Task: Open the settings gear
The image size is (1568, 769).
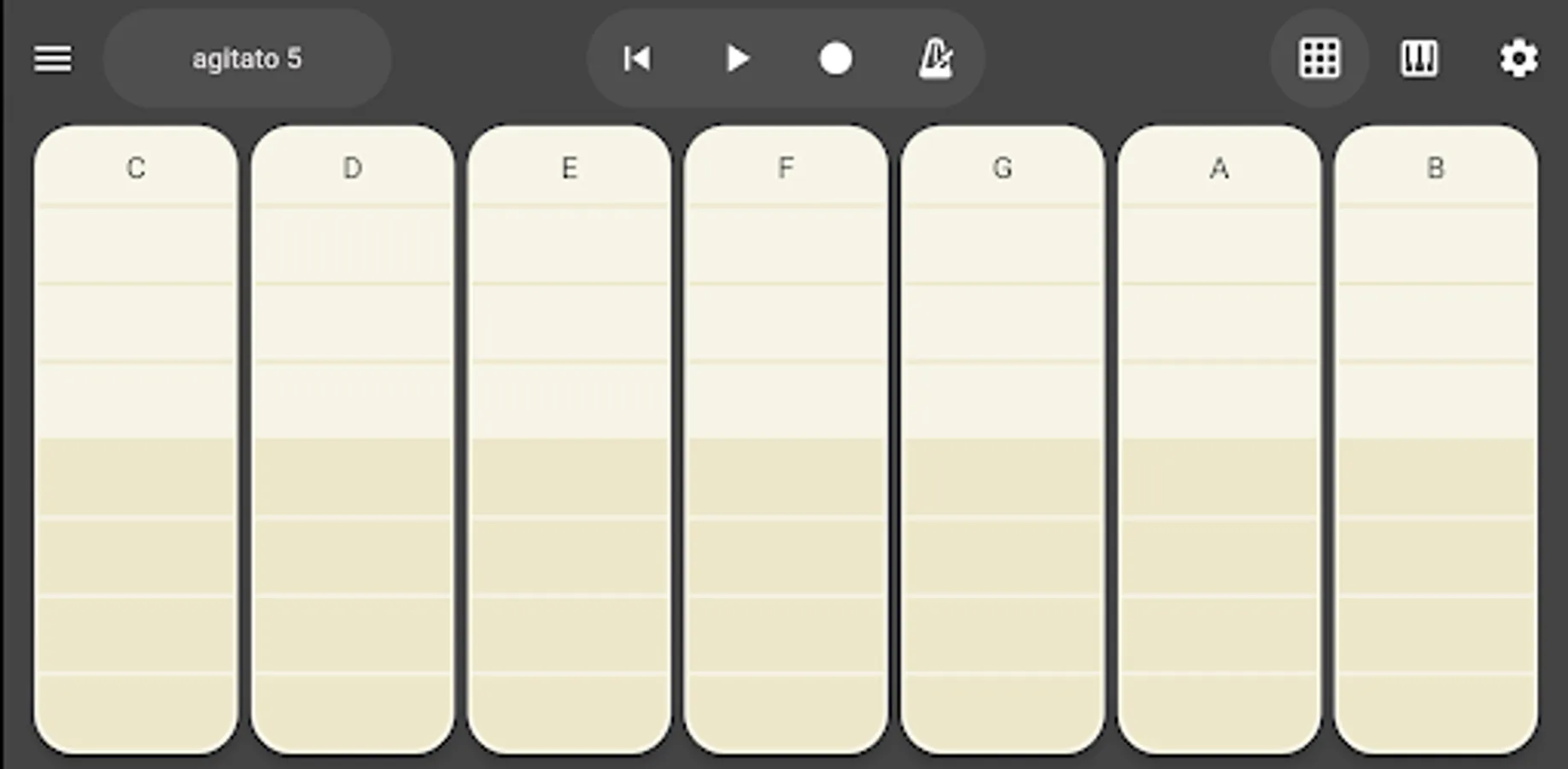Action: point(1518,58)
